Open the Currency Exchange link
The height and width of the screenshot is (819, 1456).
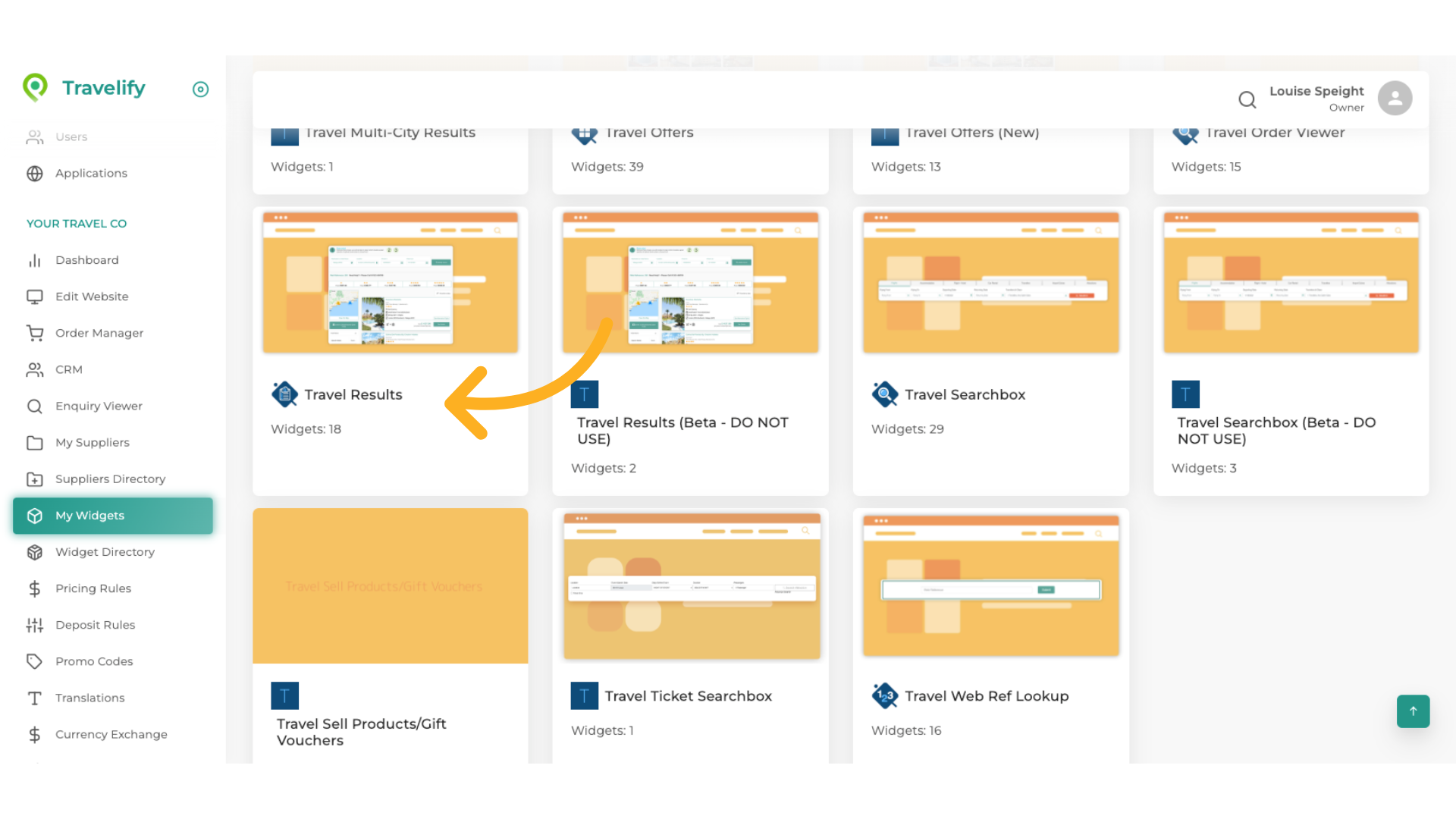pos(111,734)
